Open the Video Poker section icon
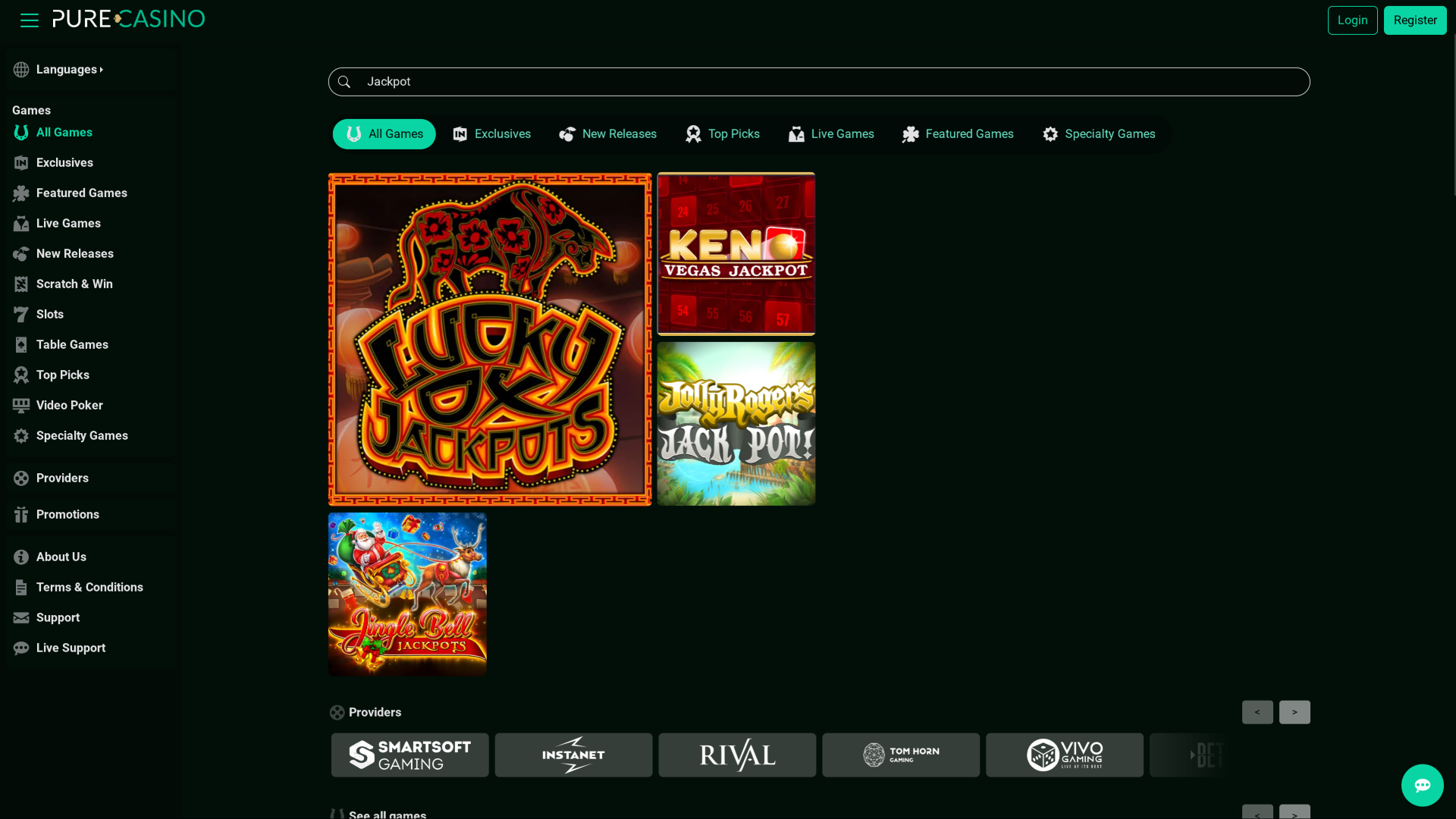The width and height of the screenshot is (1456, 819). click(20, 405)
